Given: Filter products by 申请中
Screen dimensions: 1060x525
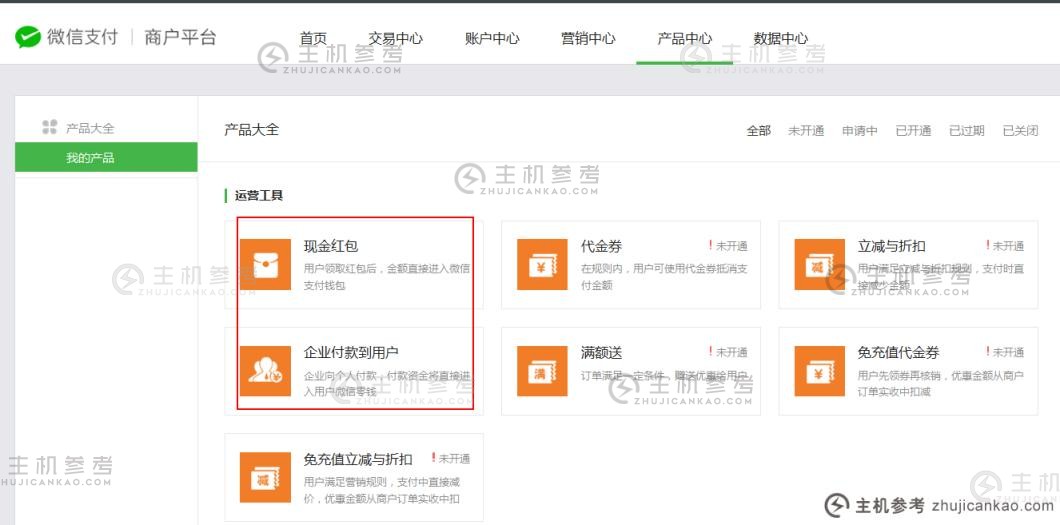Looking at the screenshot, I should [860, 131].
